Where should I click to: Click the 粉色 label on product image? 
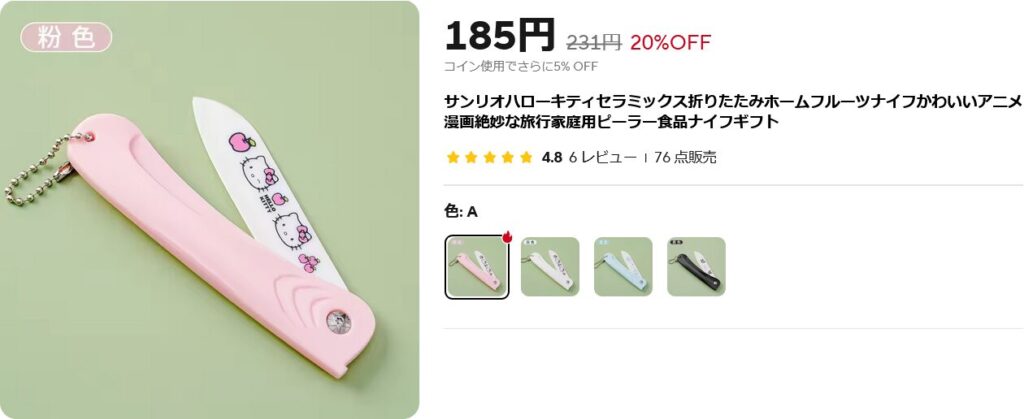tap(67, 37)
